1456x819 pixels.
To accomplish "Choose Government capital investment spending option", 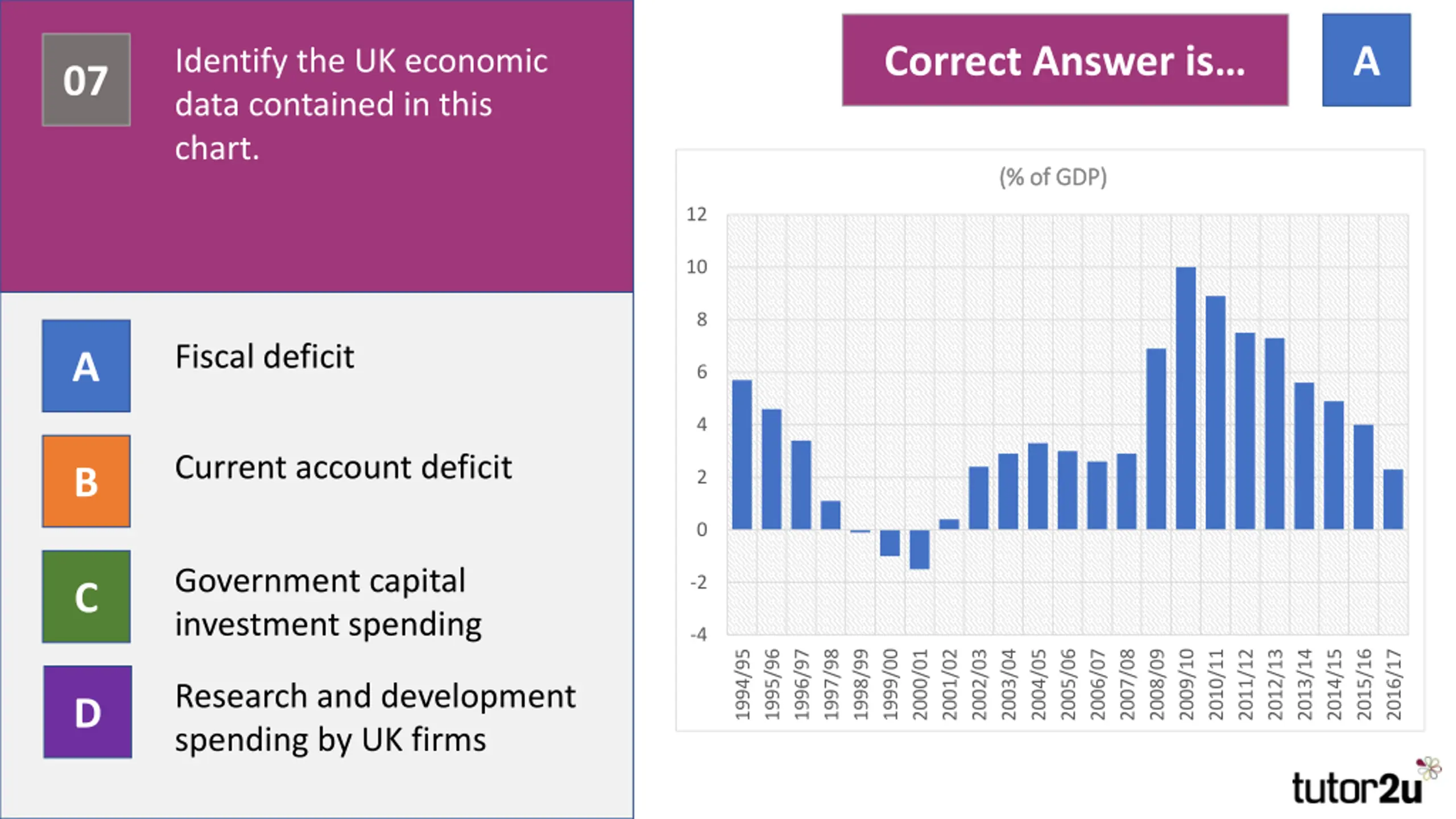I will [x=328, y=602].
